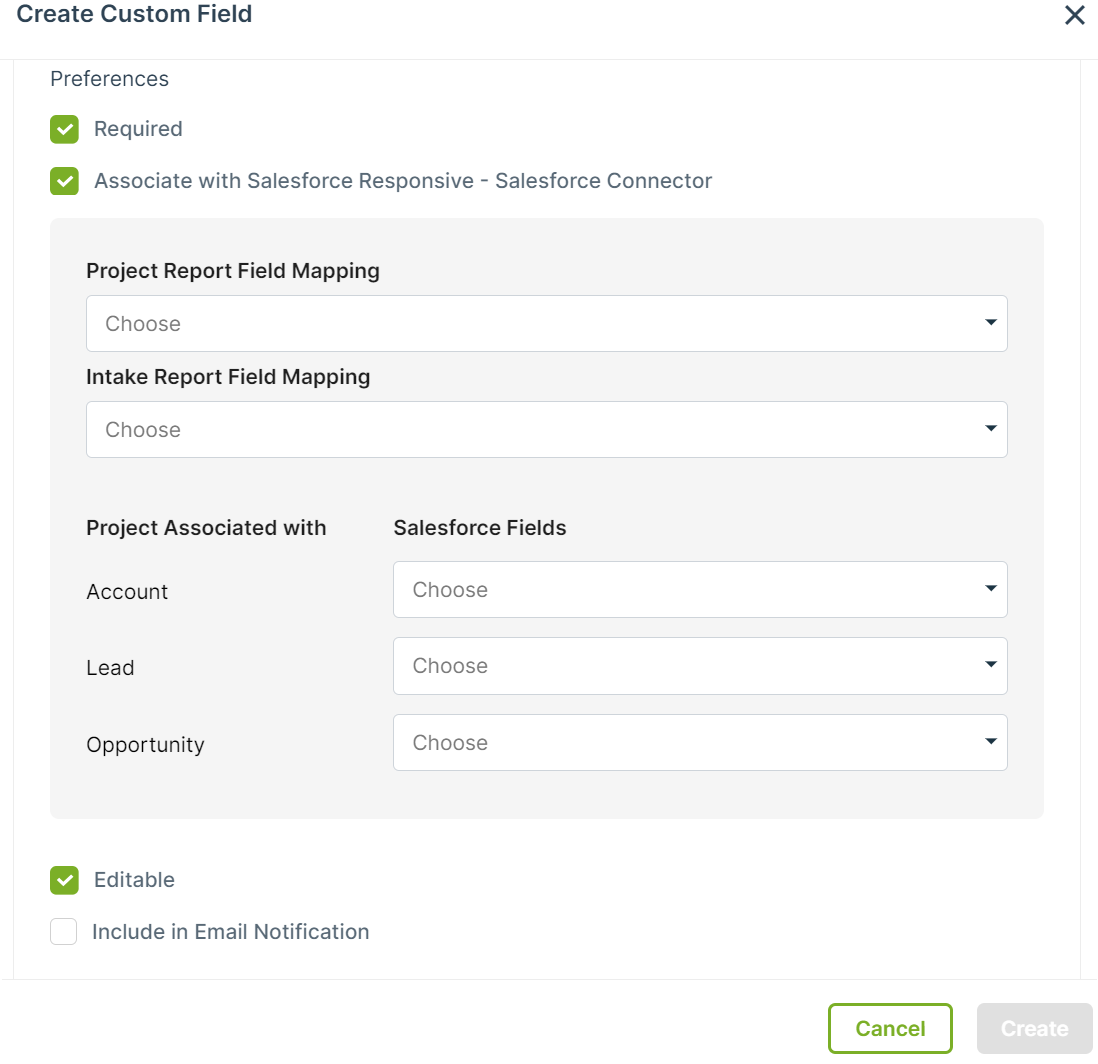Click the Lead row label

click(x=110, y=668)
